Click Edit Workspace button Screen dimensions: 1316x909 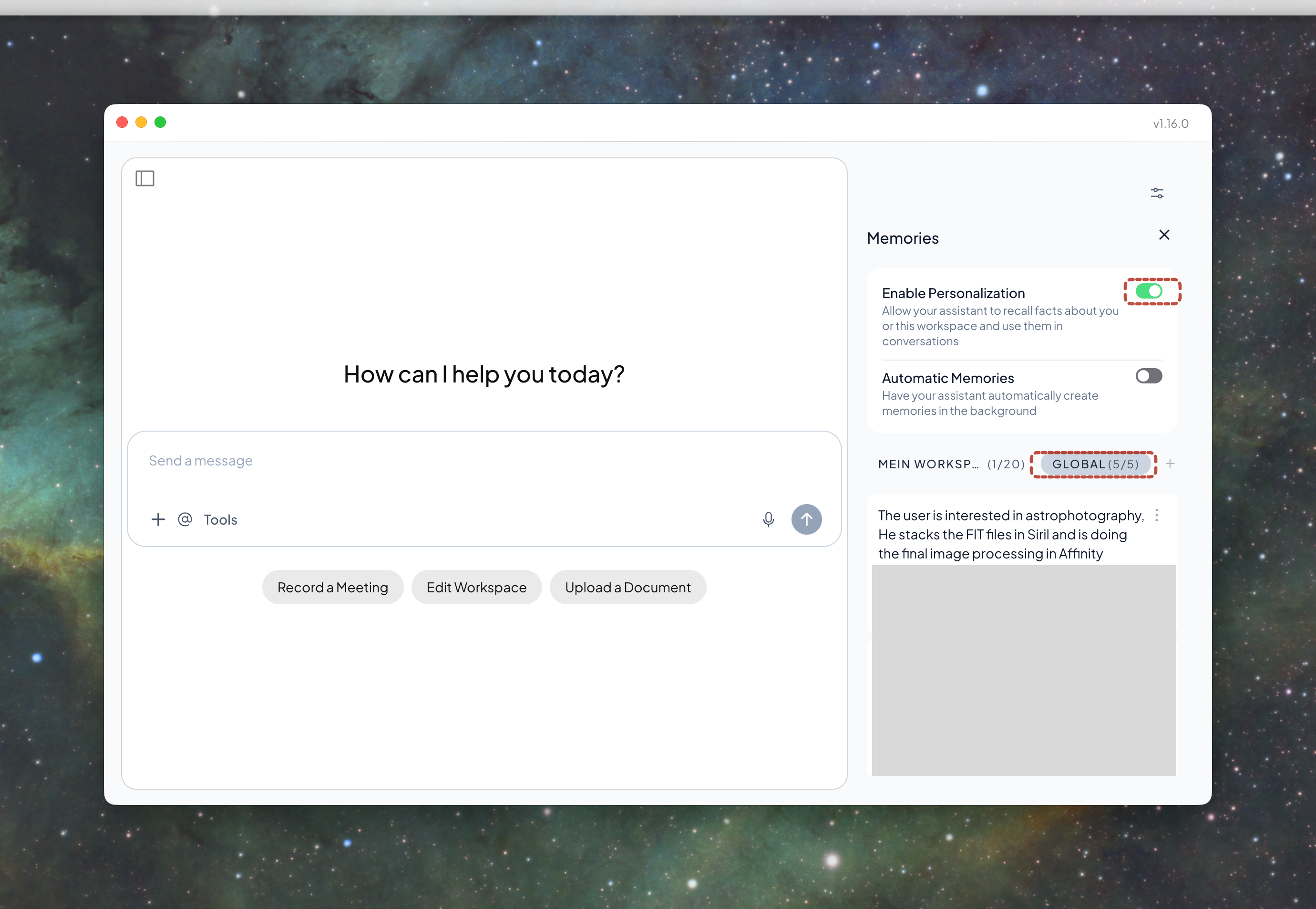point(476,587)
